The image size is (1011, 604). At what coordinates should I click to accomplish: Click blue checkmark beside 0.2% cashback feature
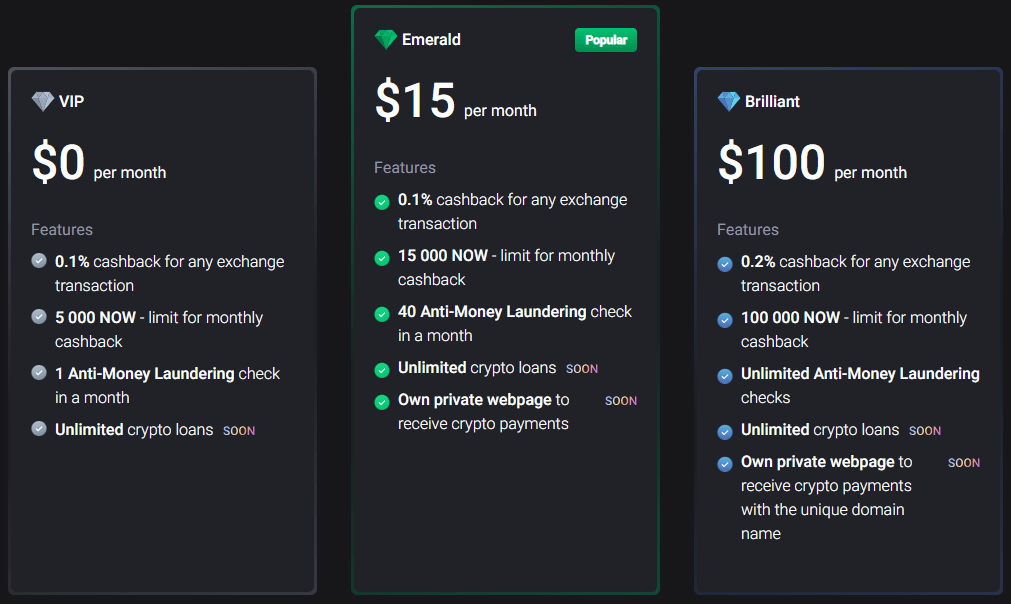724,263
